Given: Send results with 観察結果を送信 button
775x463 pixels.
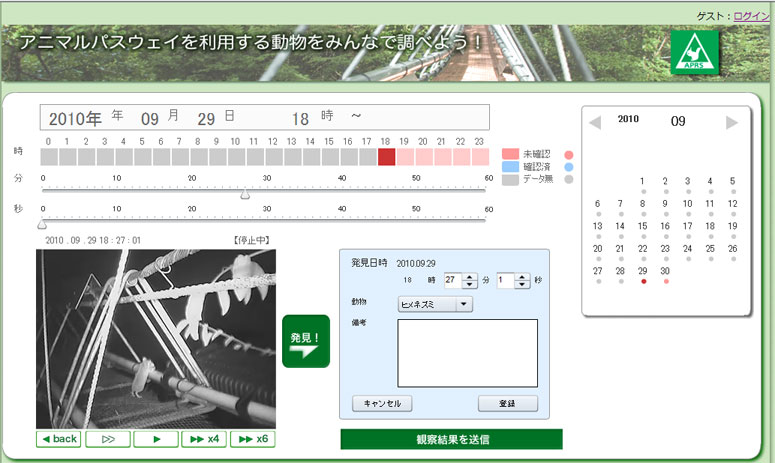Looking at the screenshot, I should tap(451, 440).
